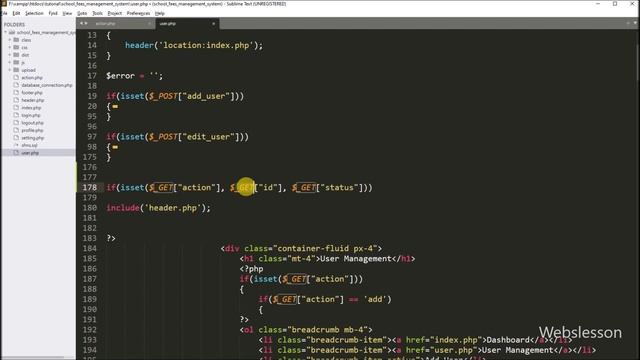Open the Find menu
640x360 pixels.
click(53, 13)
